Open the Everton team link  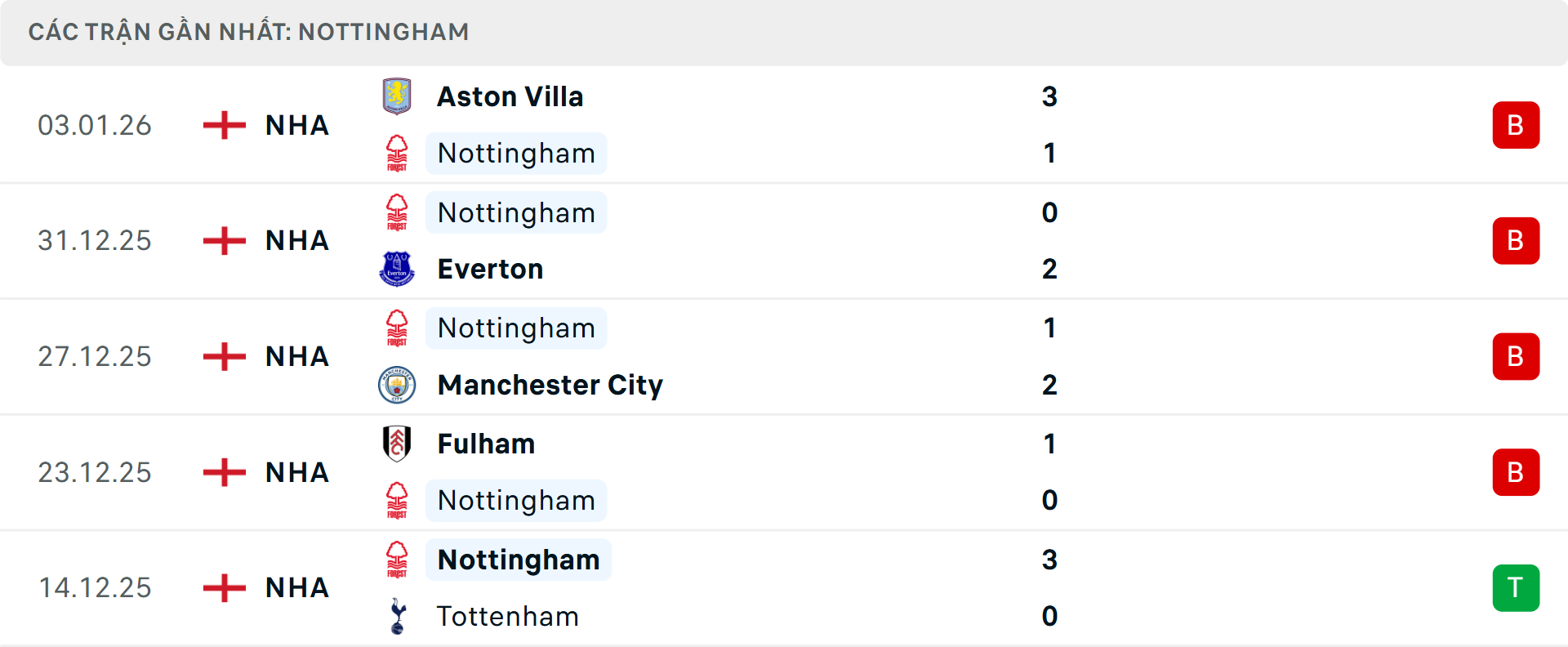(490, 269)
